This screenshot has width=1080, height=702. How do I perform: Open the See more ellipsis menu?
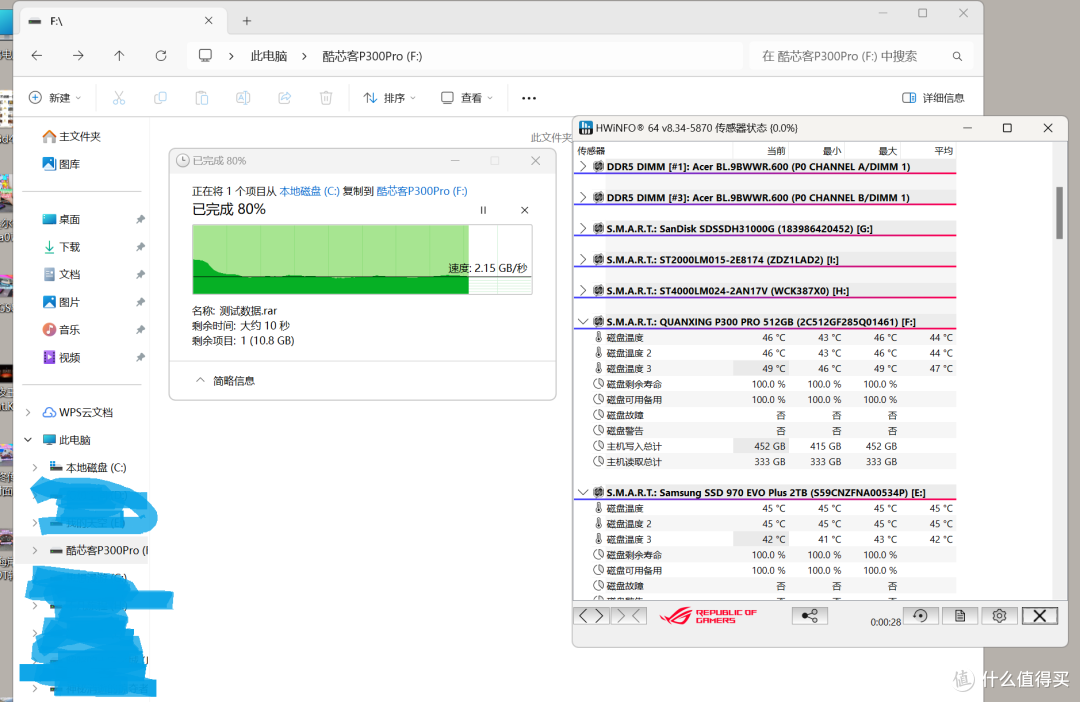[x=529, y=98]
